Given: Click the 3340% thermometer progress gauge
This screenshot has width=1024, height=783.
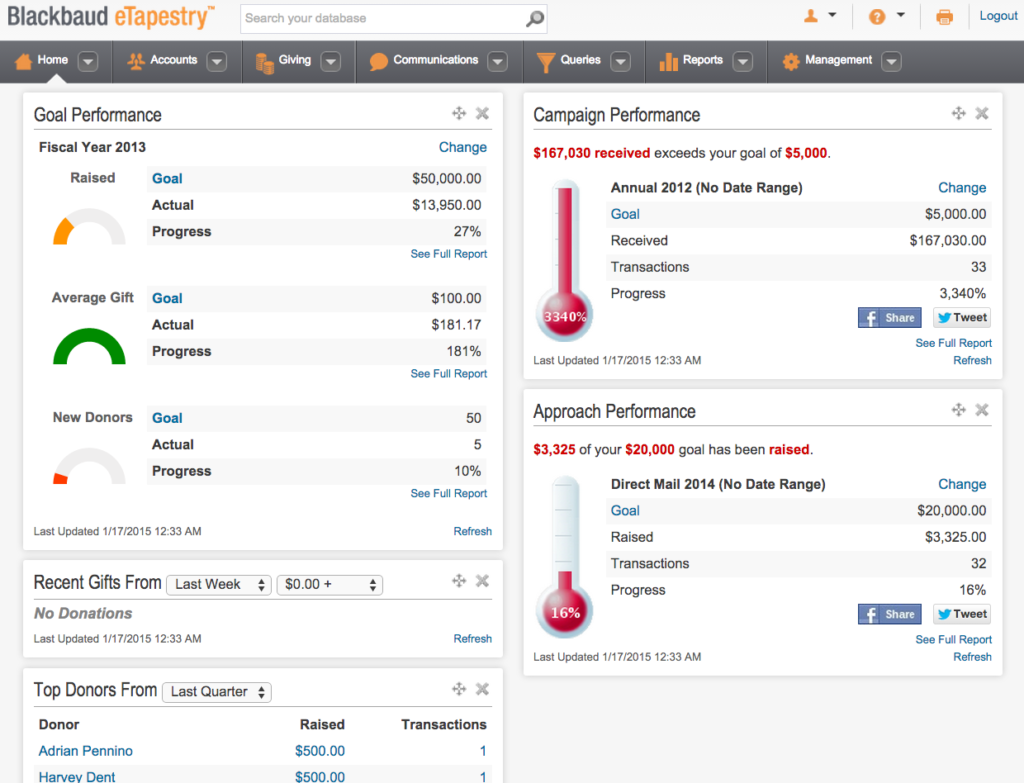Looking at the screenshot, I should point(564,313).
